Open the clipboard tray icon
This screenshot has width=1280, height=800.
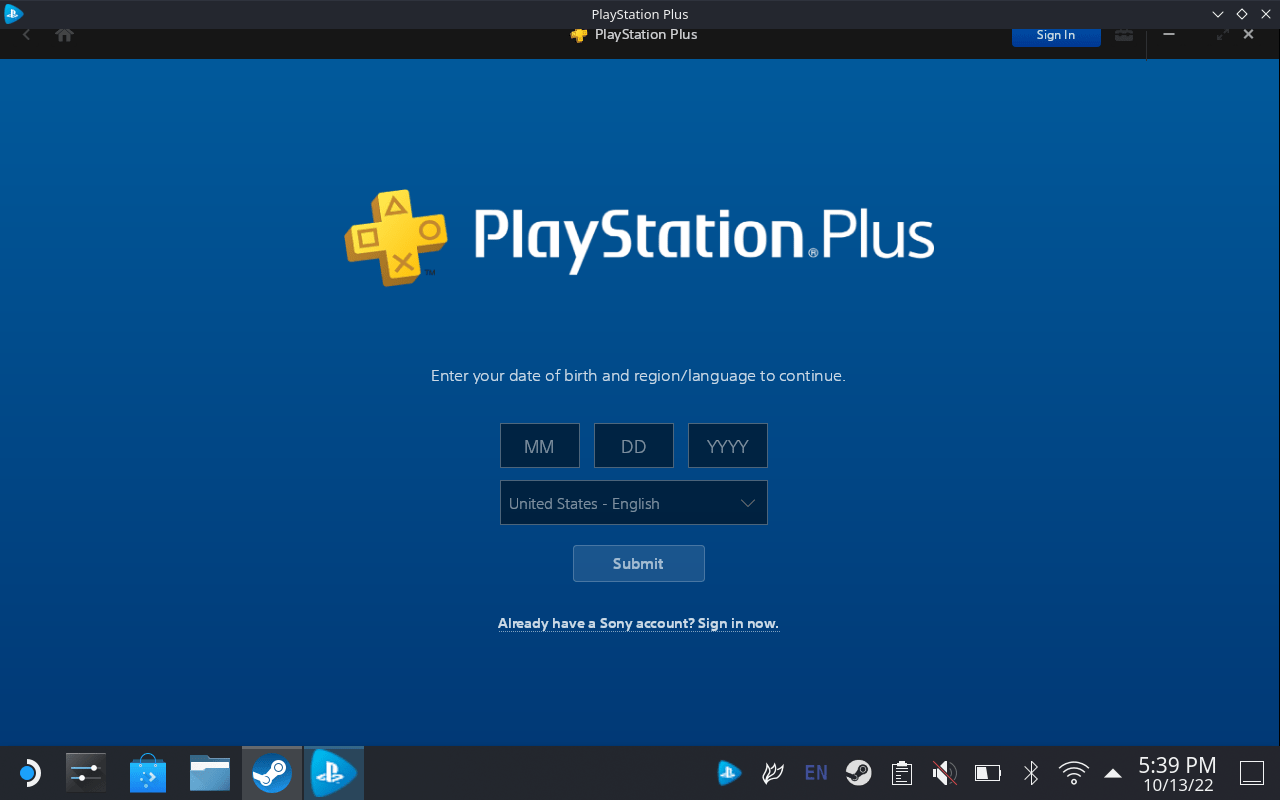click(901, 773)
